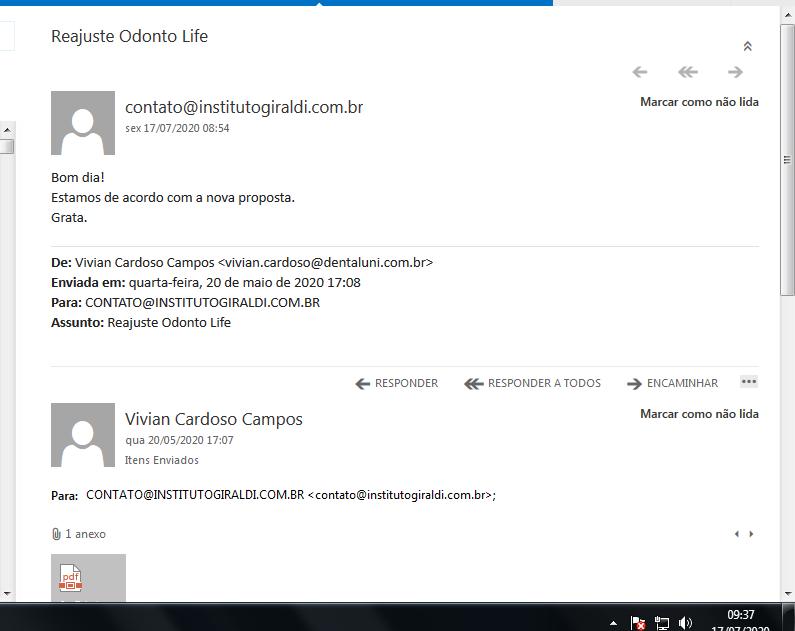Image resolution: width=795 pixels, height=631 pixels.
Task: Click date text 'qua 20/05/2020 17:07'
Action: [x=179, y=440]
